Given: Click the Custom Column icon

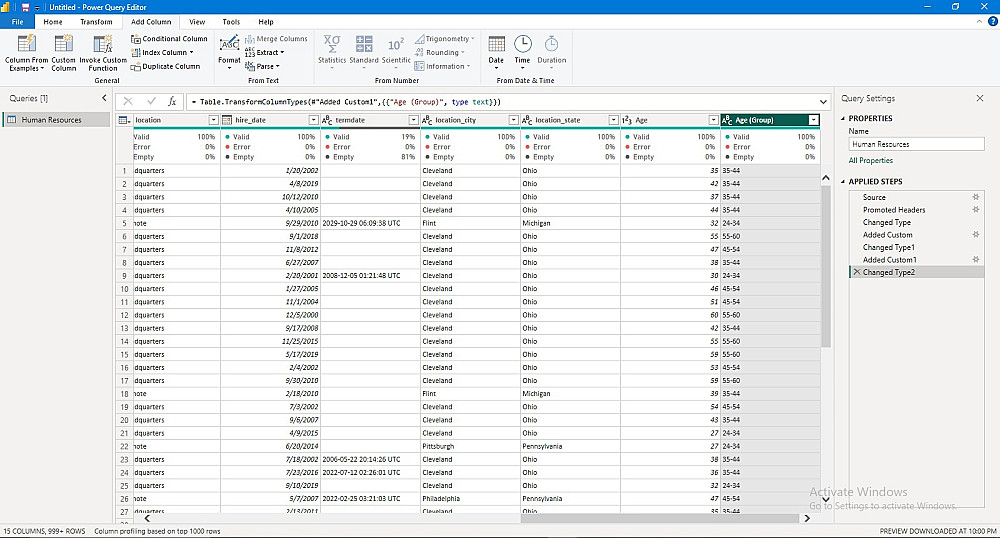Looking at the screenshot, I should tap(63, 45).
